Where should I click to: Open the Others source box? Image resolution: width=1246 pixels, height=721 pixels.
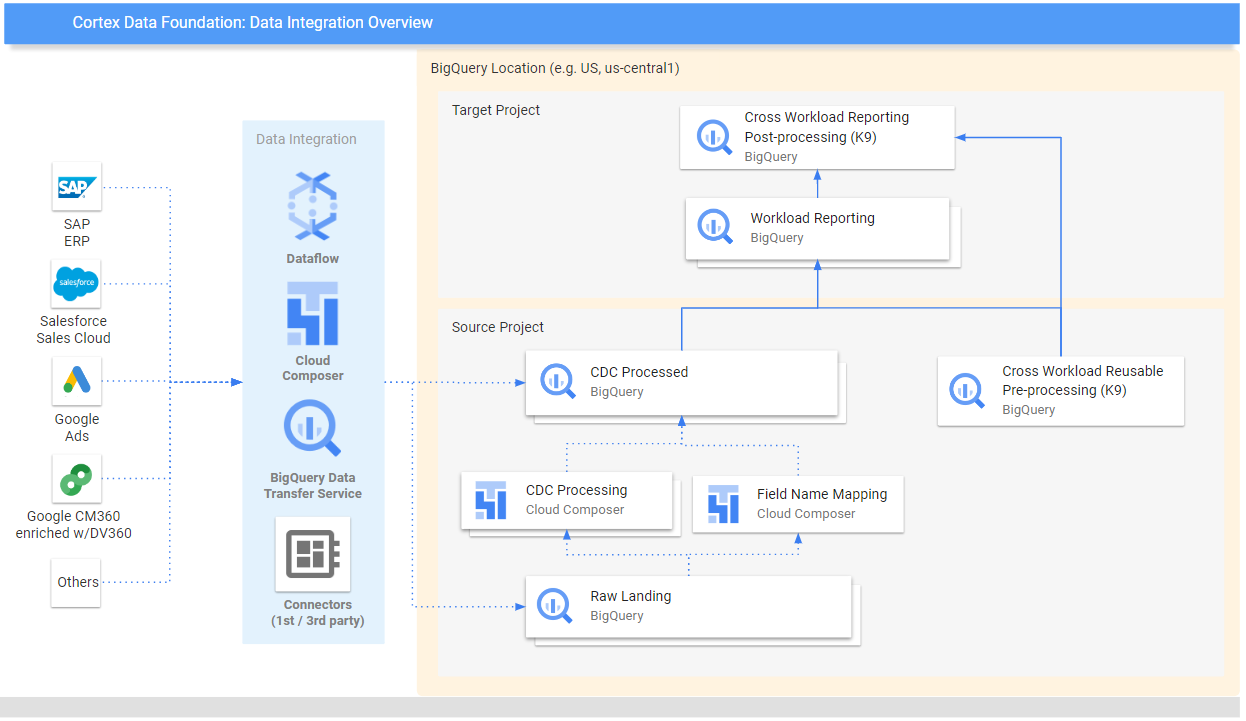pyautogui.click(x=76, y=582)
